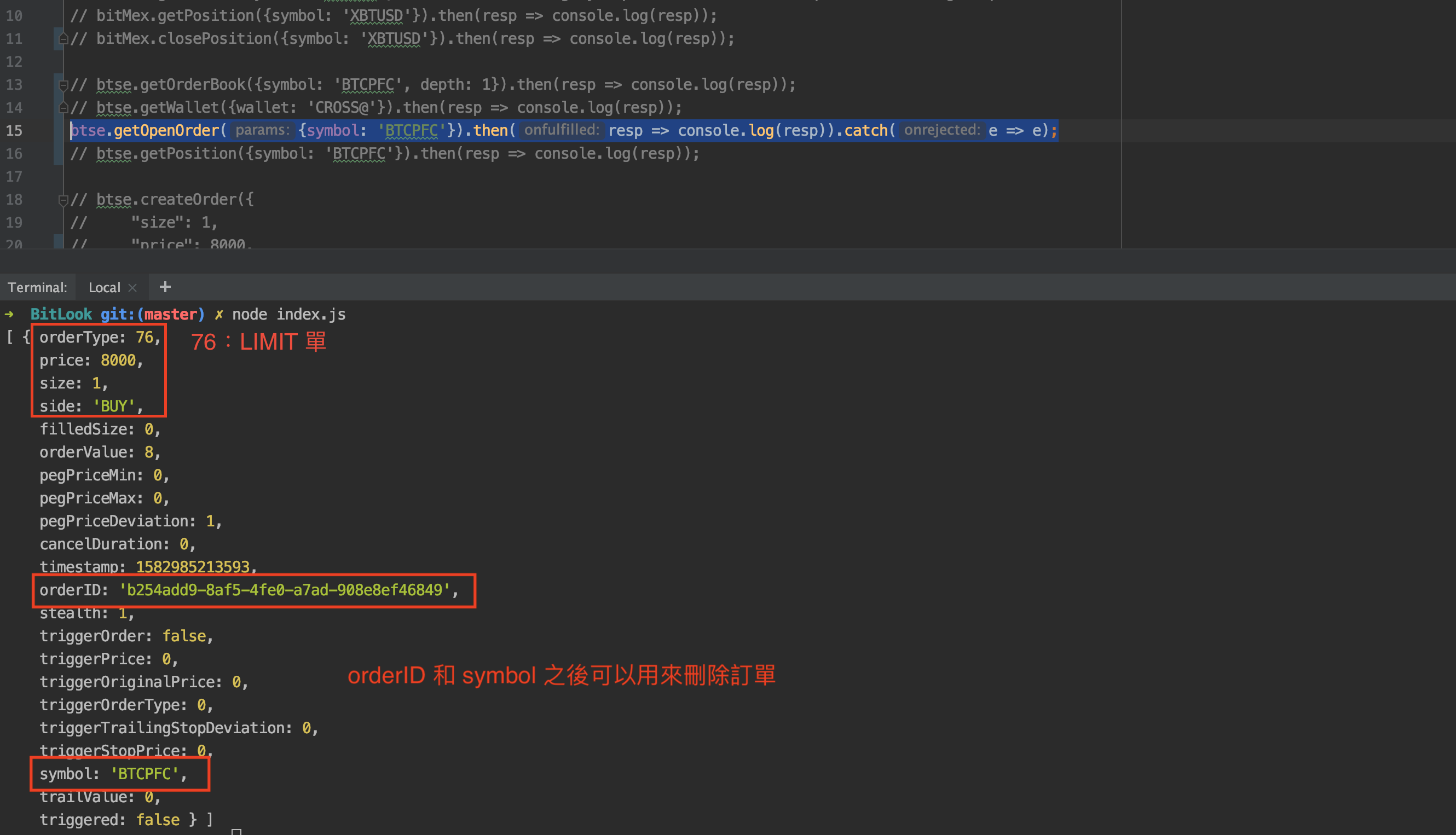1456x835 pixels.
Task: Click the orderID value in terminal output
Action: tap(285, 590)
